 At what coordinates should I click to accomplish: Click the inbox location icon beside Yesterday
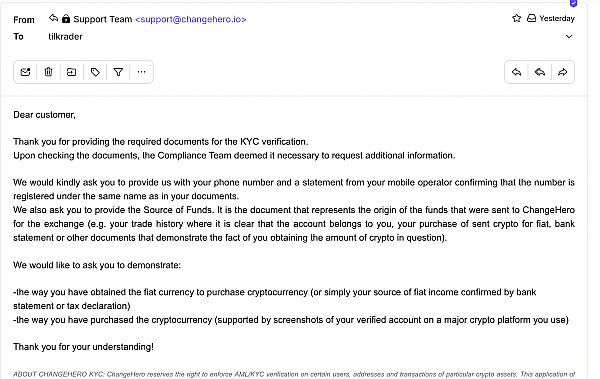click(x=532, y=18)
